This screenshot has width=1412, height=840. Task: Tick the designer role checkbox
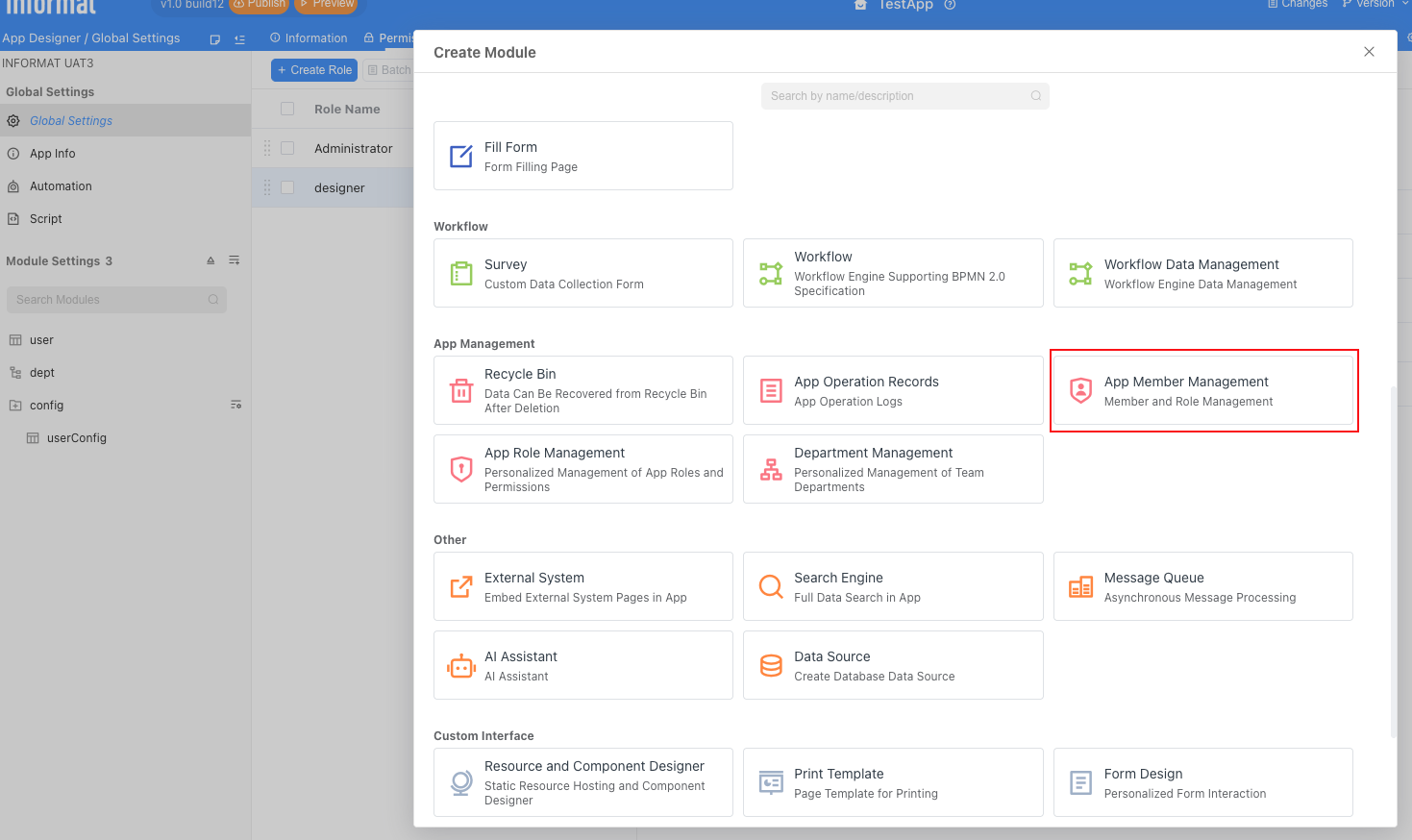pos(287,187)
